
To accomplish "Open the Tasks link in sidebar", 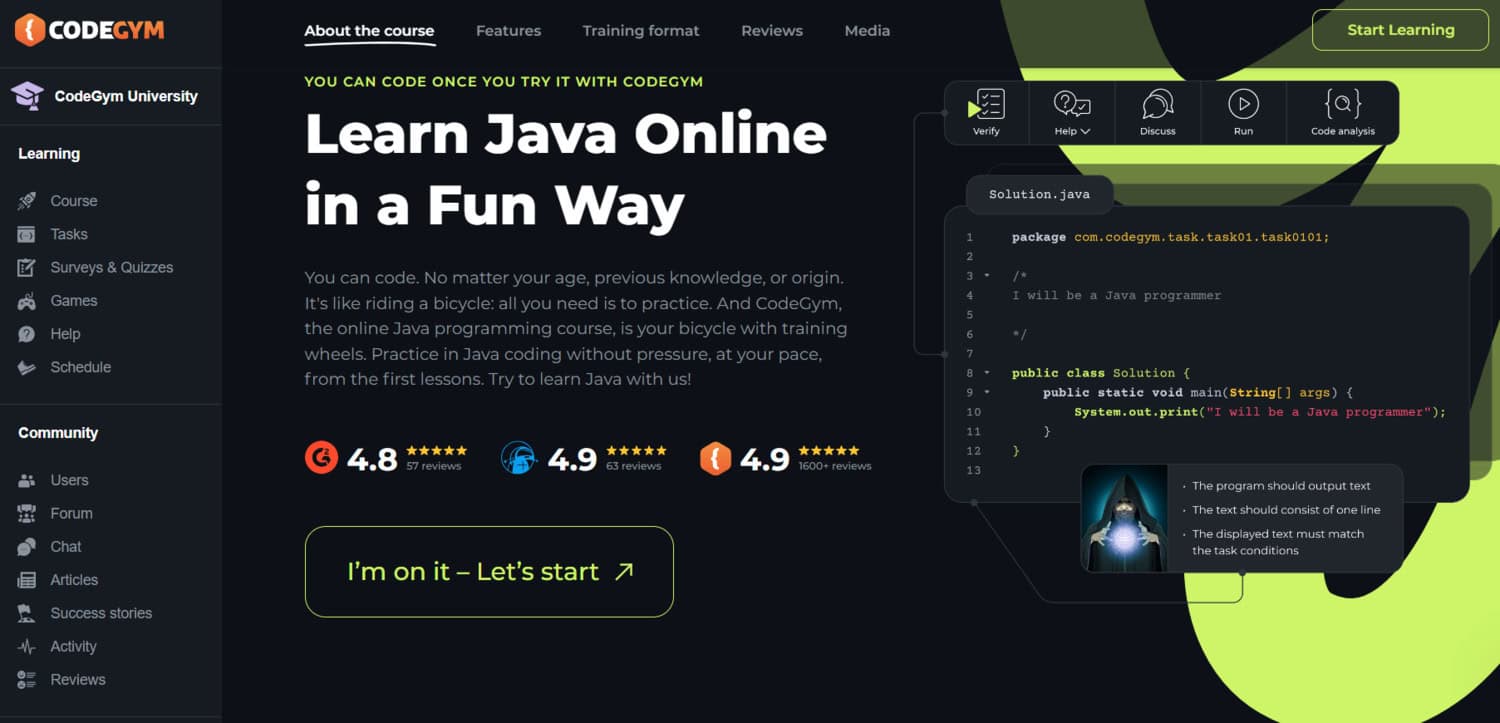I will coord(69,234).
